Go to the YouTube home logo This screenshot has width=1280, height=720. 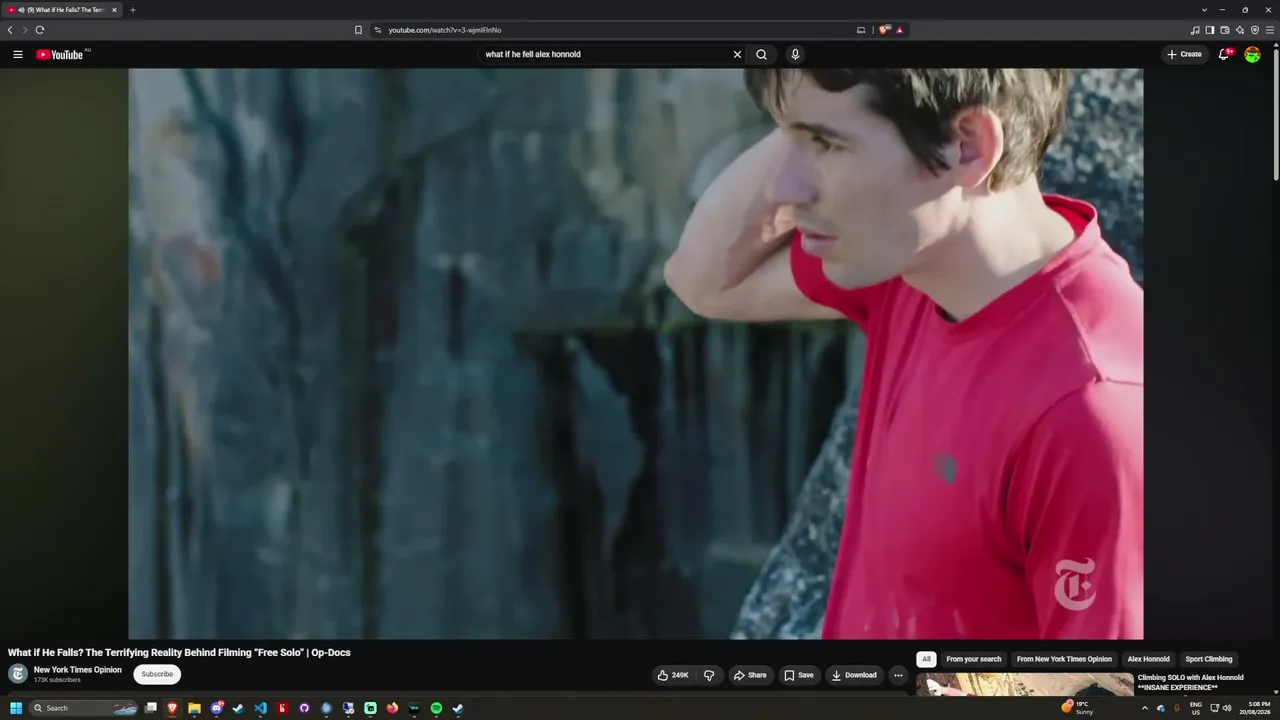coord(60,54)
